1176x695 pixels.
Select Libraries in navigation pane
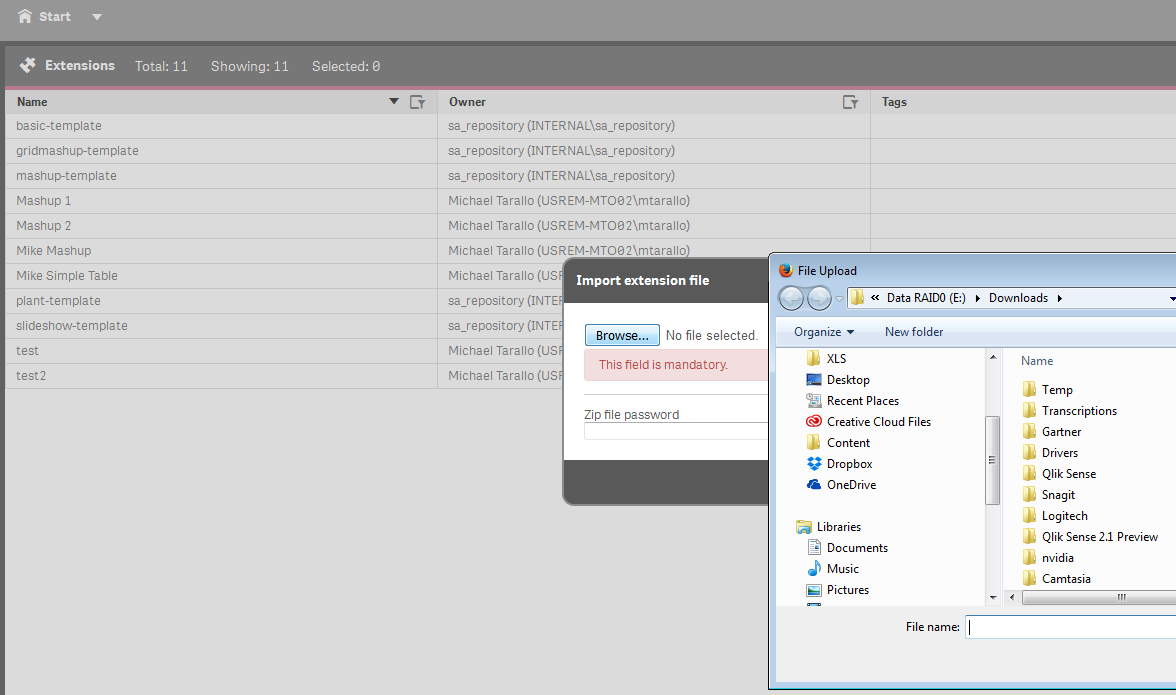coord(828,526)
